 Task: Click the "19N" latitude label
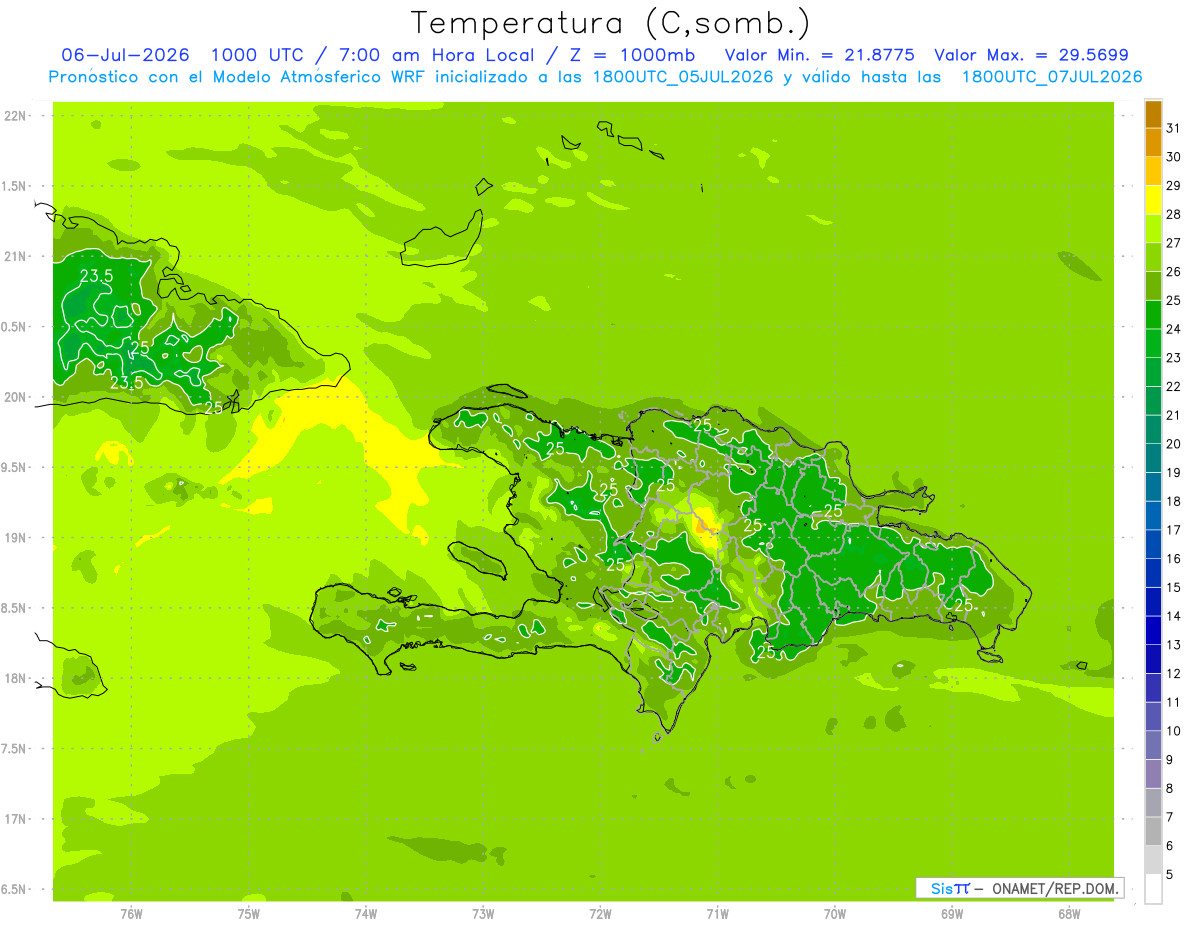point(15,537)
